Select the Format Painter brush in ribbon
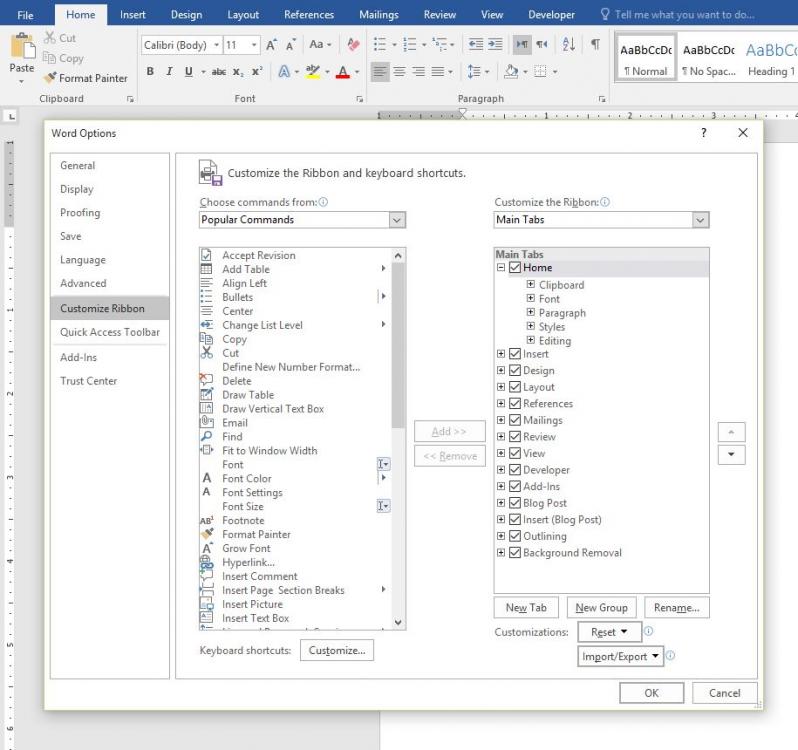798x750 pixels. 50,78
